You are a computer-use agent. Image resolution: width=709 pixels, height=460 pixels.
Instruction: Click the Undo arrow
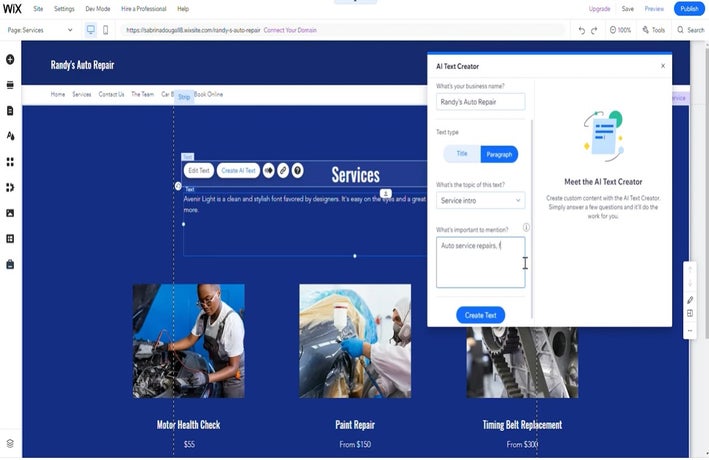(x=581, y=30)
